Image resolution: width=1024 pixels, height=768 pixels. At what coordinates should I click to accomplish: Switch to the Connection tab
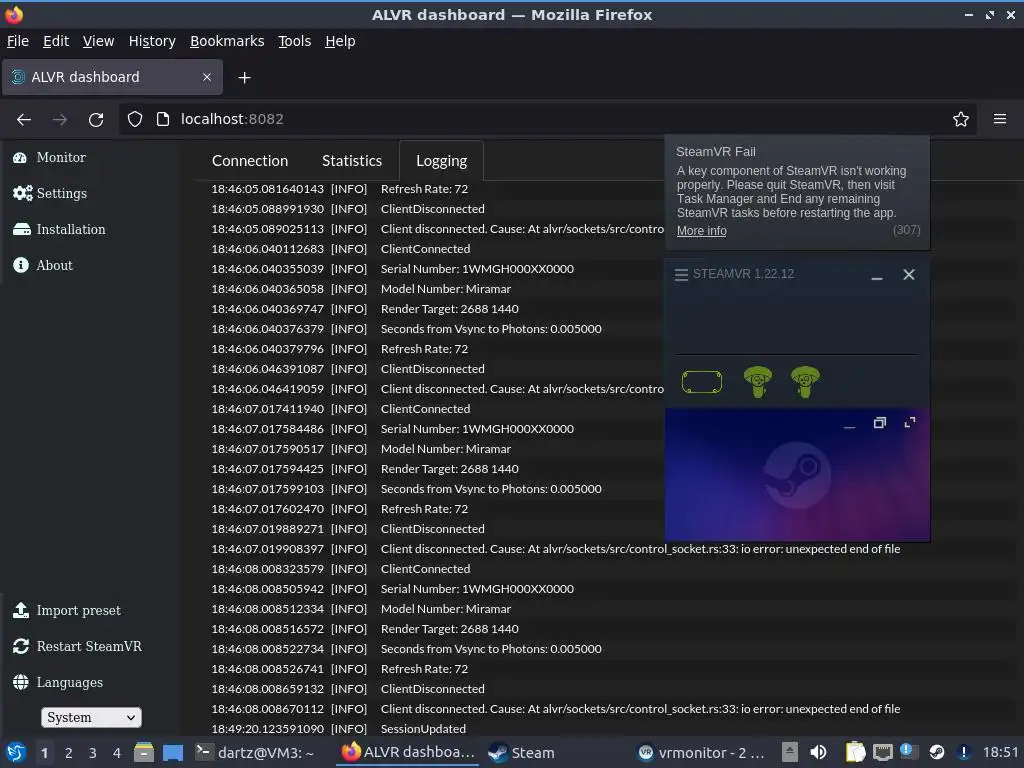(249, 161)
